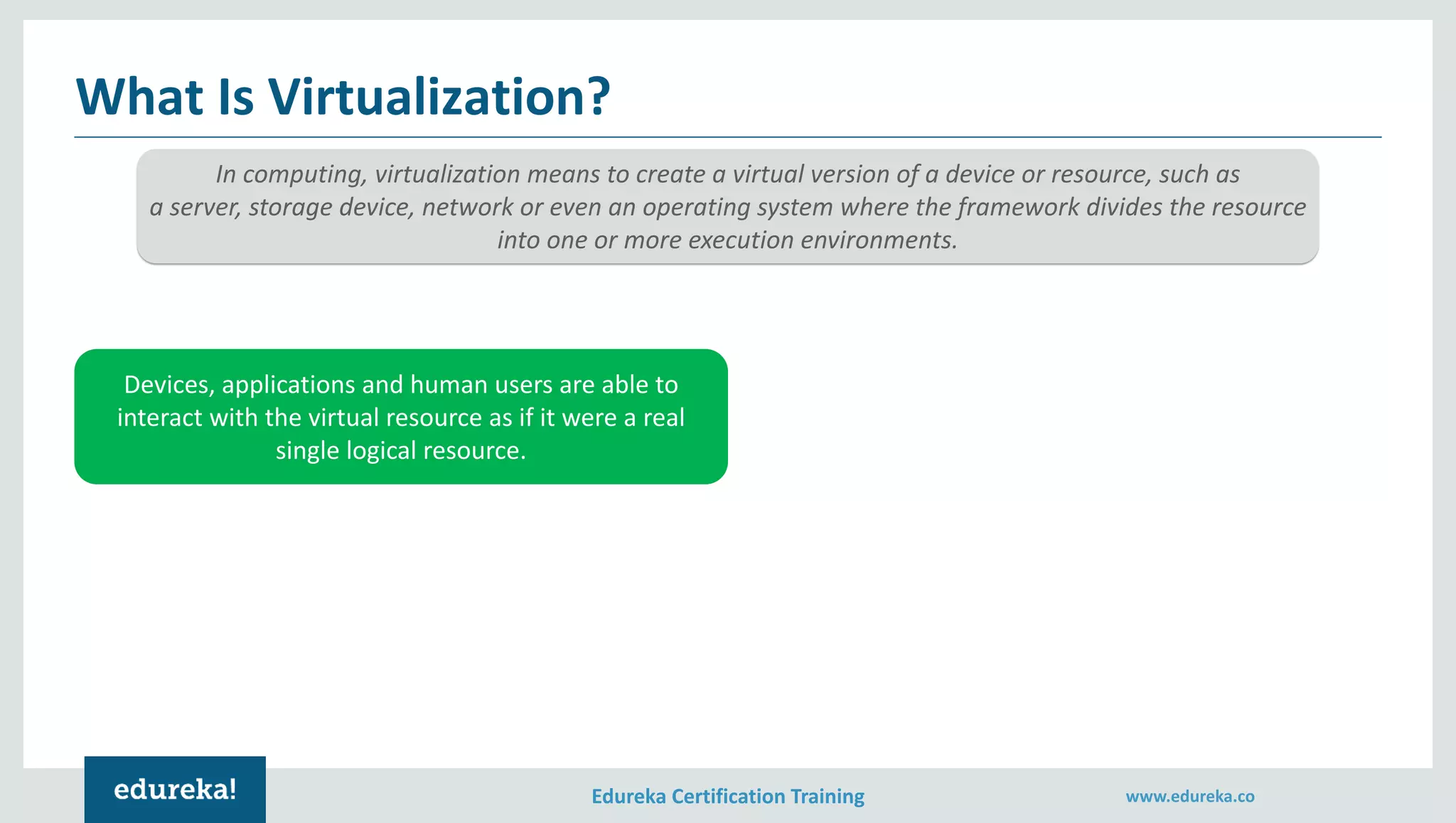Screen dimensions: 1456x823
Task: Click the word 'framework' in the definition
Action: (1018, 207)
